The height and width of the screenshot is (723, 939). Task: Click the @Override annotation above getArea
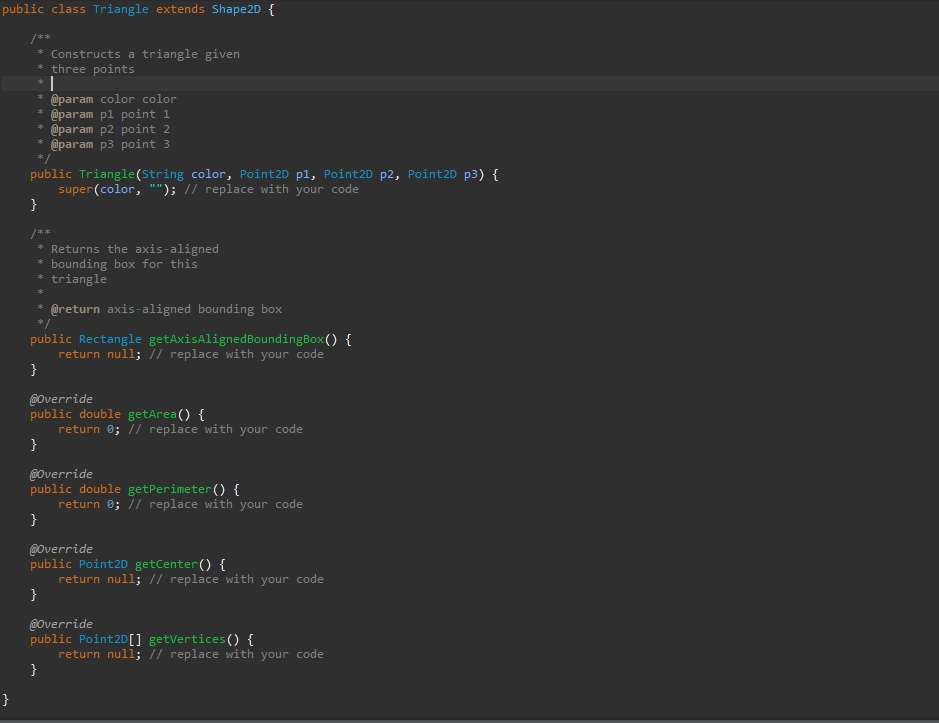pos(60,399)
